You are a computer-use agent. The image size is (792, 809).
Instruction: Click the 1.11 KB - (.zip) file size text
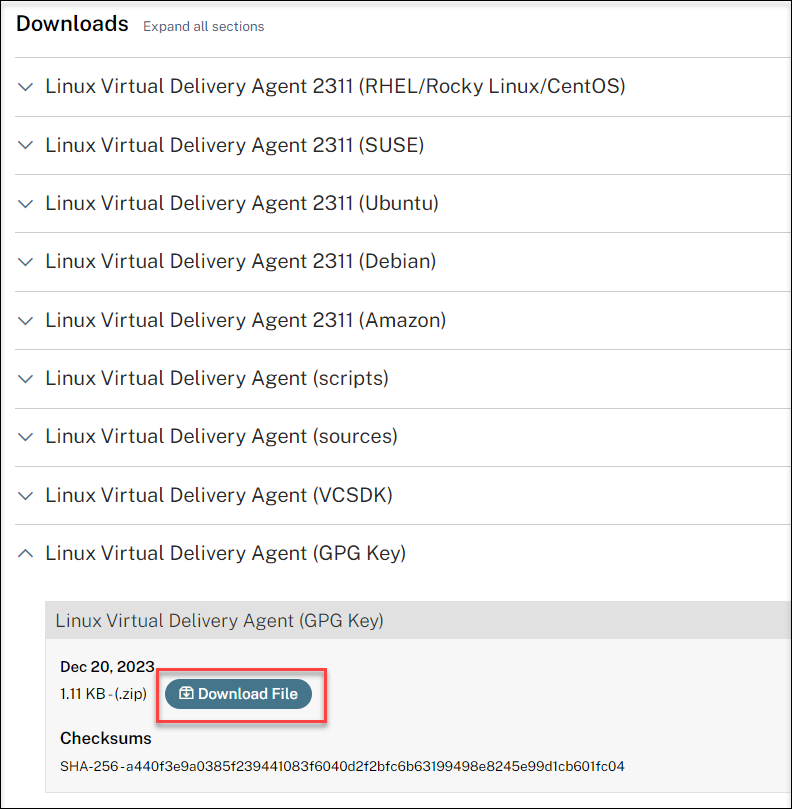(x=103, y=694)
